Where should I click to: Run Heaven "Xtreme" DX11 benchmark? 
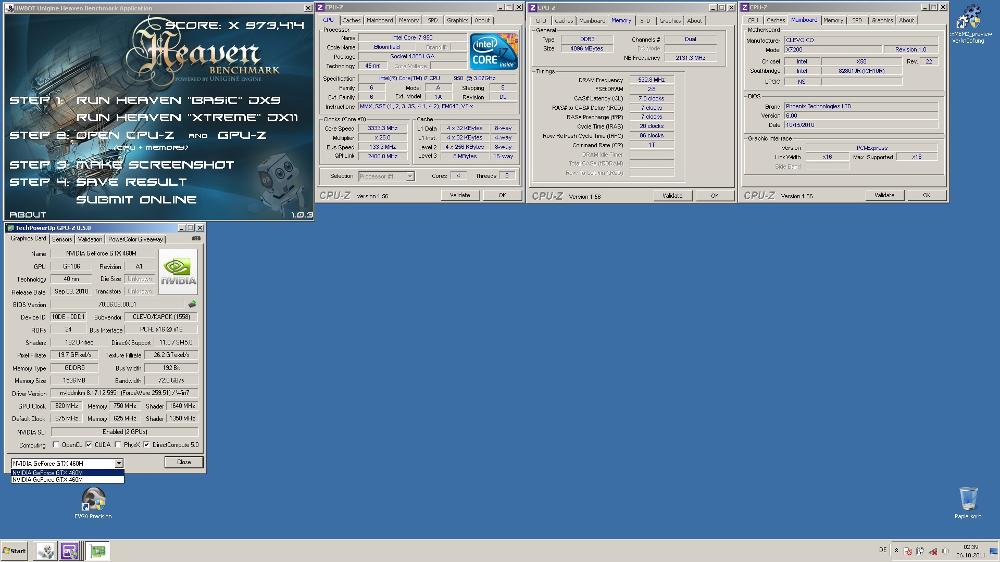[187, 117]
